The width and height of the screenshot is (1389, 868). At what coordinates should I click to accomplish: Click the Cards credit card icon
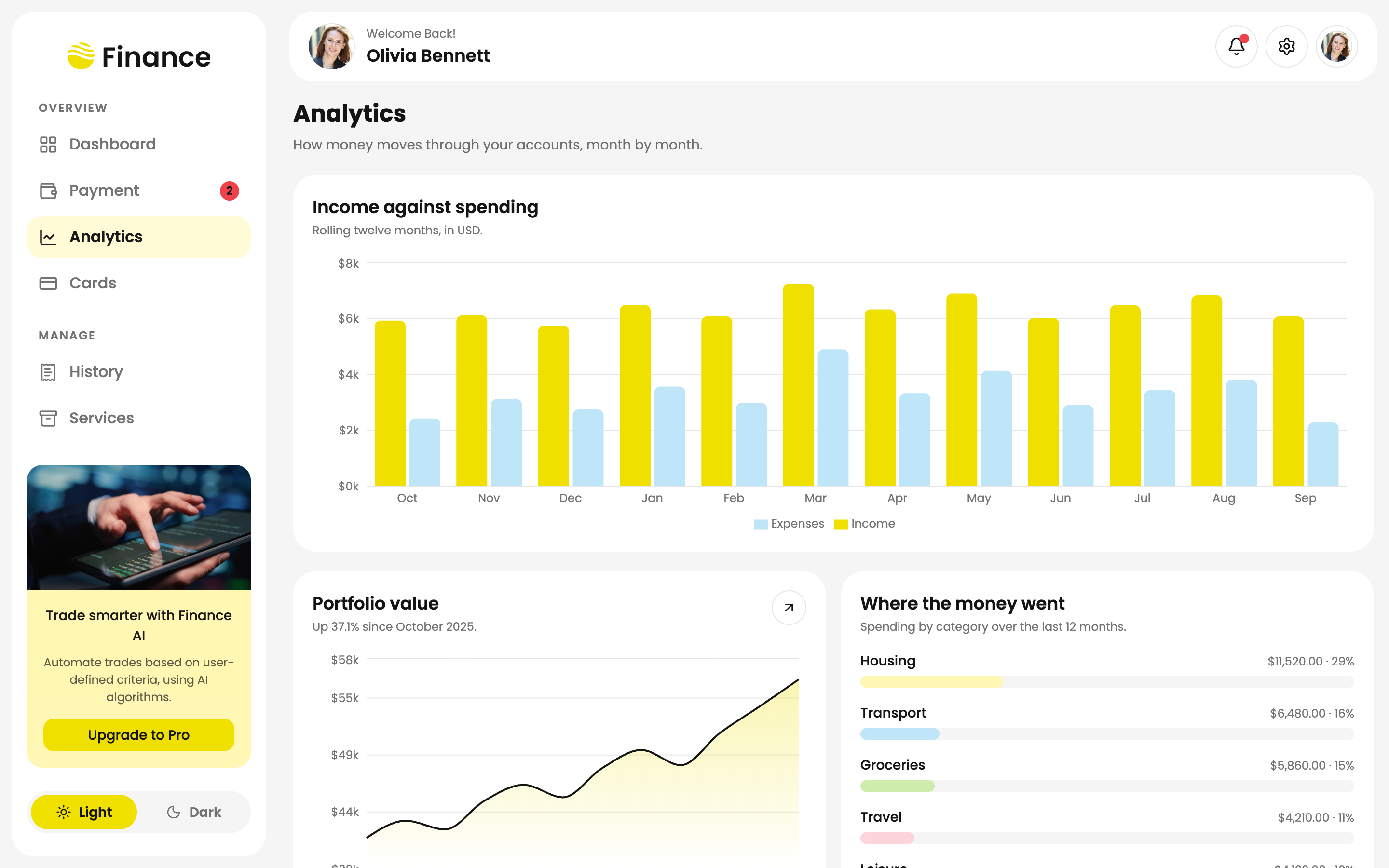(x=48, y=284)
